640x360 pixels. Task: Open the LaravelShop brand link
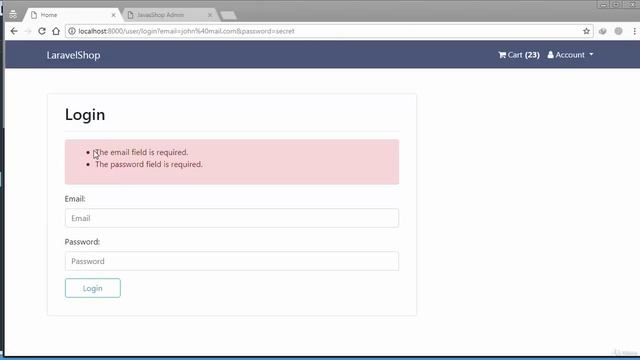(73, 55)
